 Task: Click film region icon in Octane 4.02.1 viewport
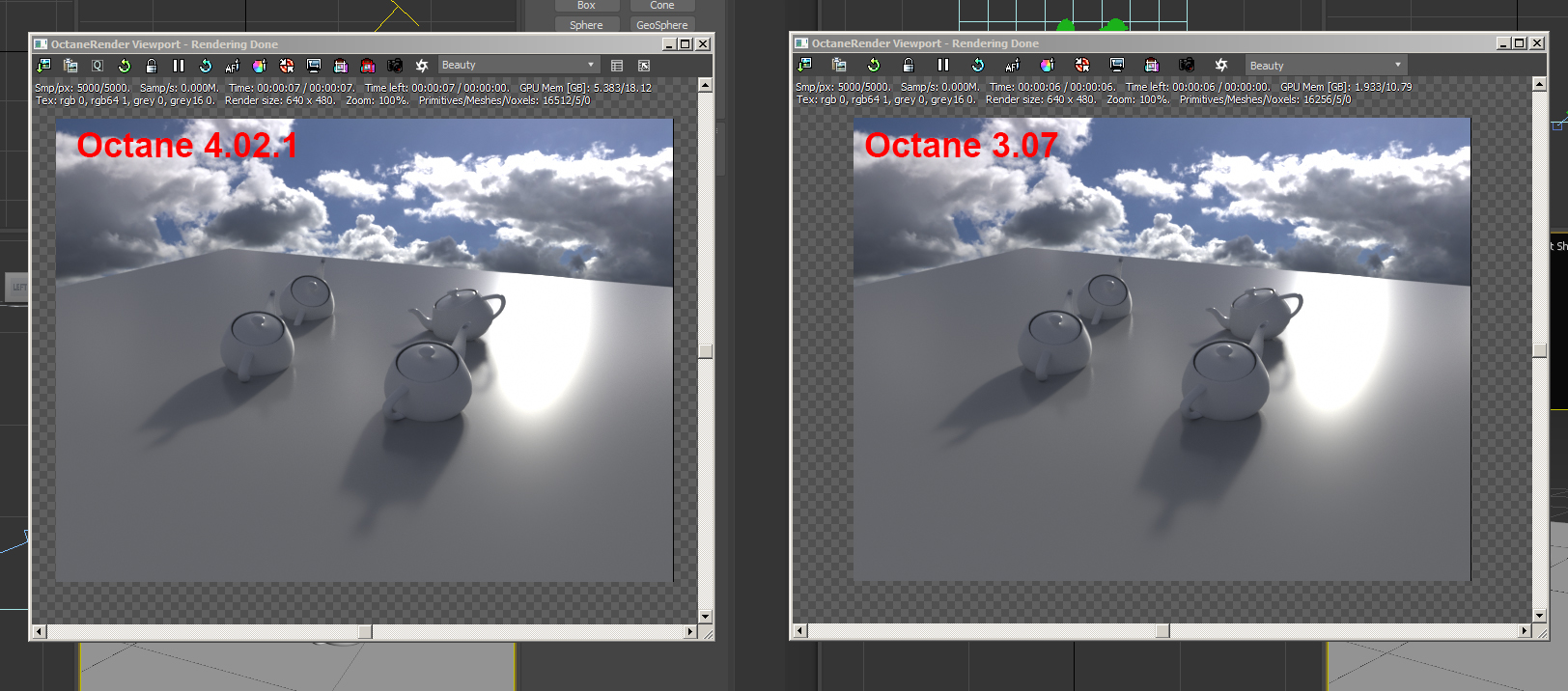pyautogui.click(x=341, y=66)
